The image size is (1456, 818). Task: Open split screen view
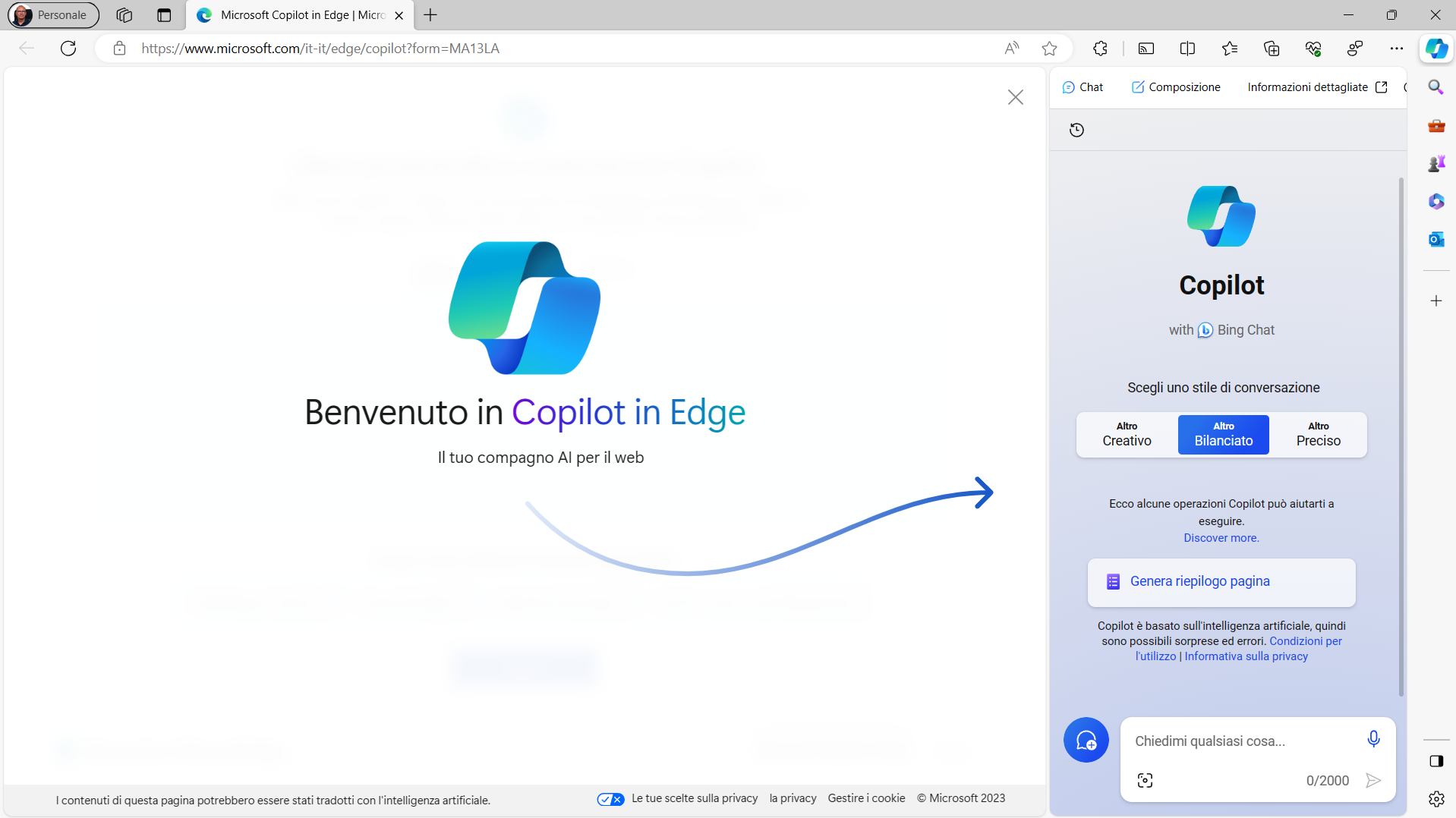pyautogui.click(x=1187, y=49)
